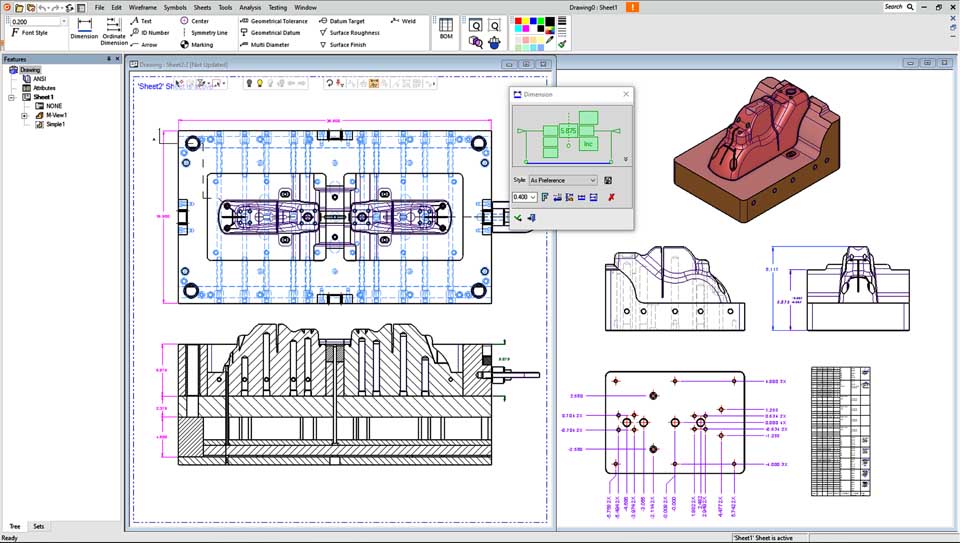Choose Multi Diameter tool
This screenshot has height=543, width=960.
click(x=264, y=45)
